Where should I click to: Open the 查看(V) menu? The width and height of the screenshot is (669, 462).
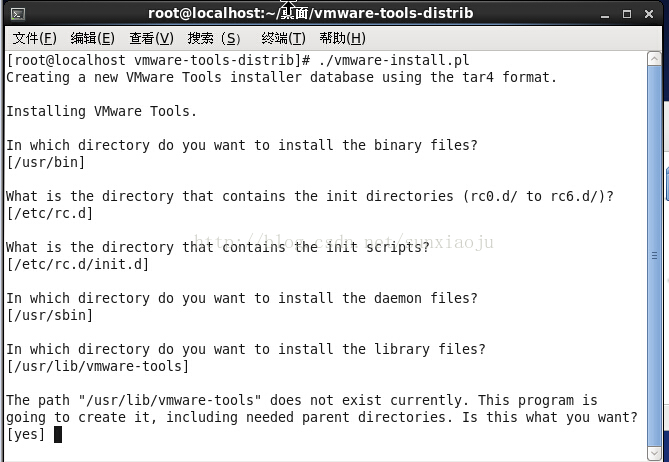pyautogui.click(x=151, y=38)
